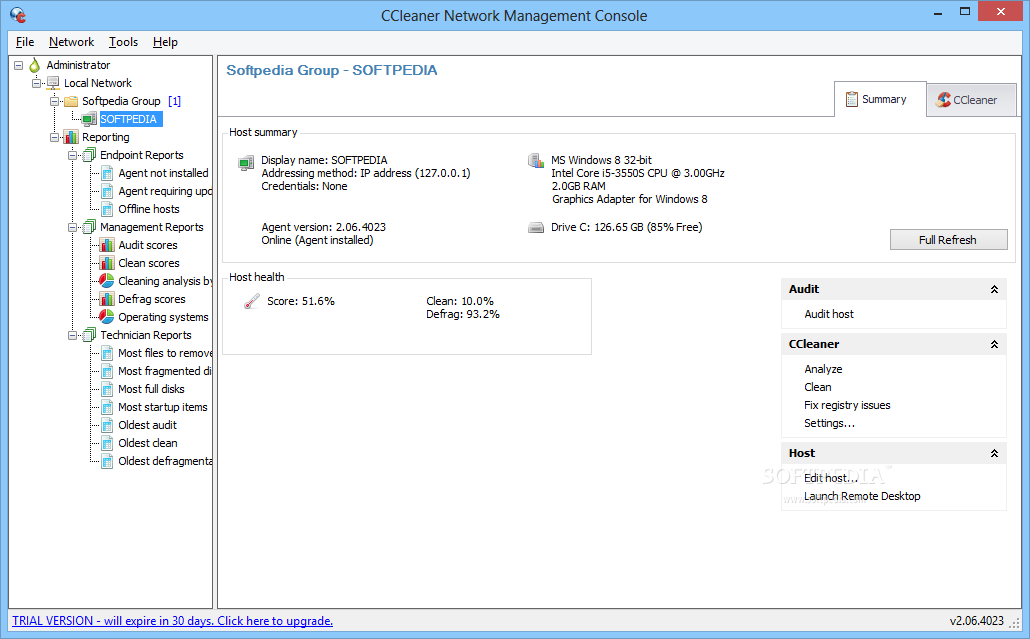Image resolution: width=1030 pixels, height=639 pixels.
Task: Open CCleaner Settings...
Action: [830, 424]
